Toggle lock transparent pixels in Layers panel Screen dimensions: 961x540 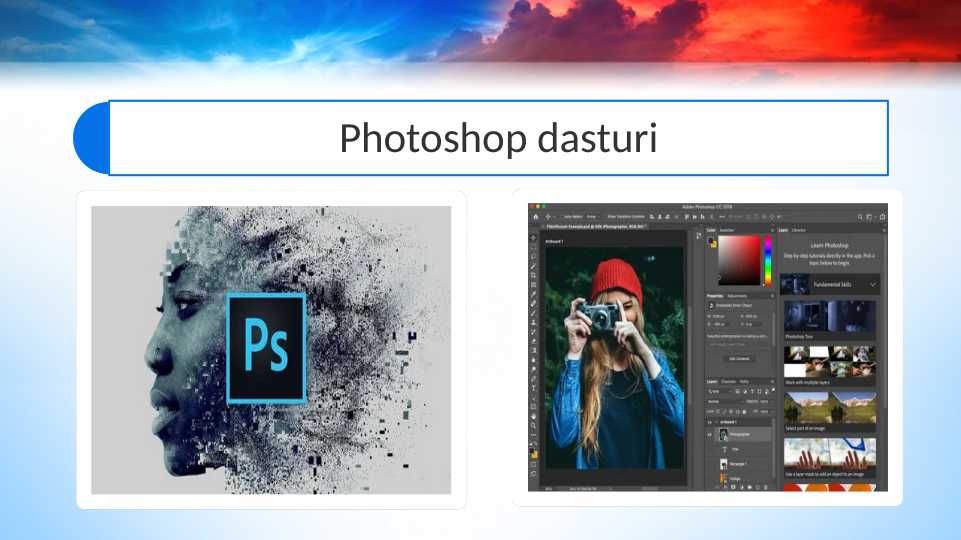pos(718,411)
